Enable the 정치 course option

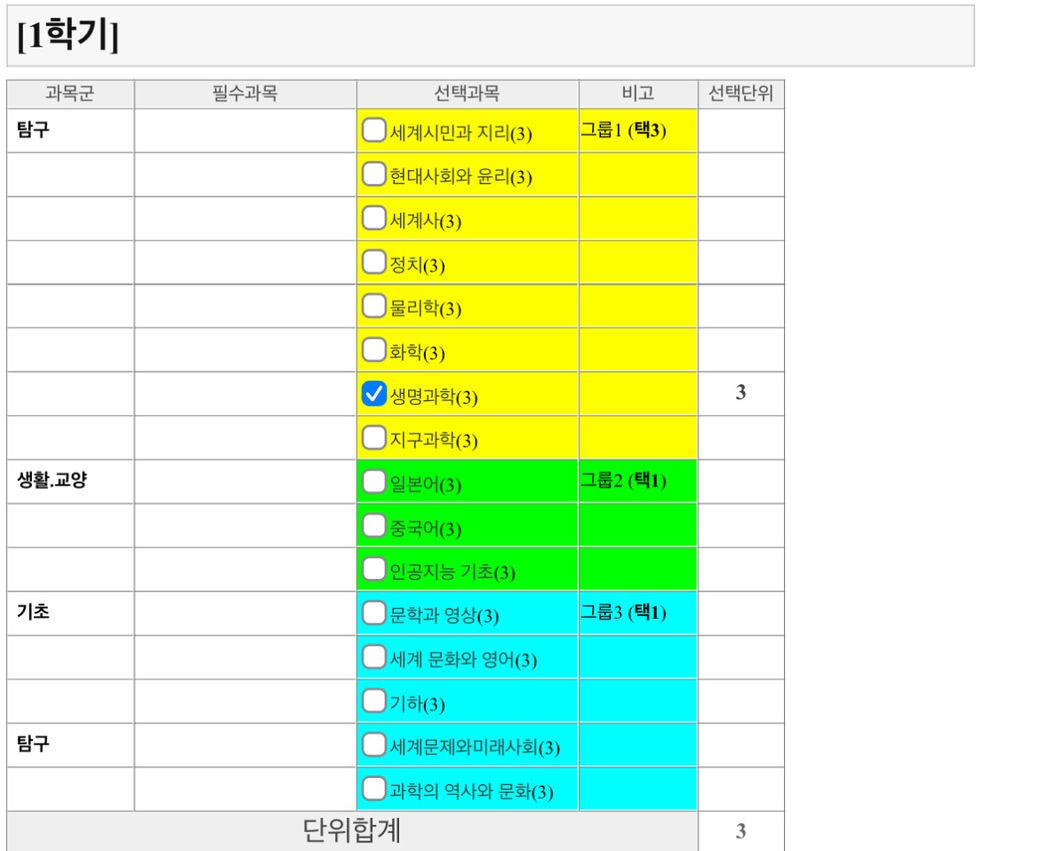[x=374, y=262]
